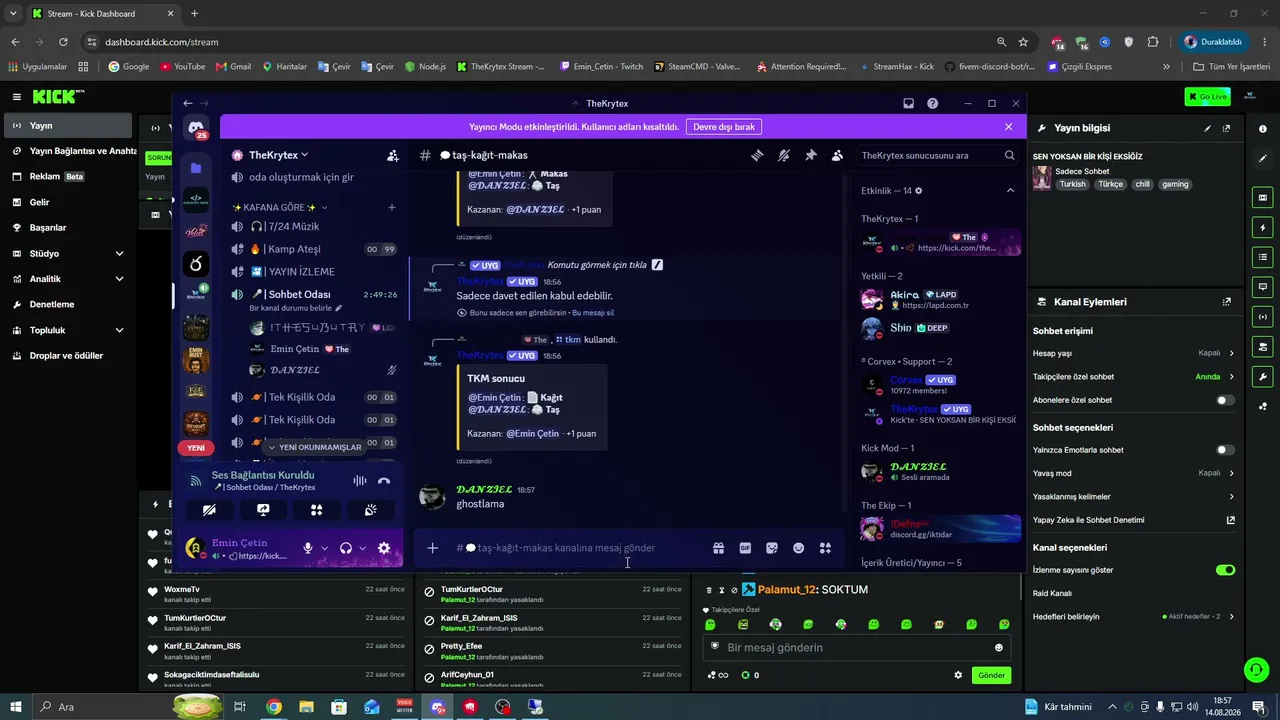
Task: Open Windows Start menu
Action: (x=16, y=707)
